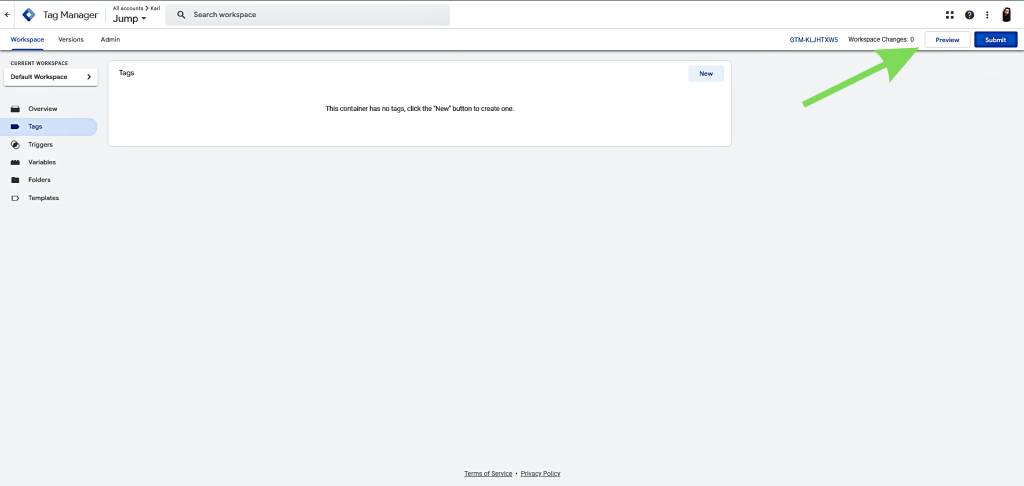Viewport: 1024px width, 486px height.
Task: Open the help question mark icon
Action: [969, 15]
